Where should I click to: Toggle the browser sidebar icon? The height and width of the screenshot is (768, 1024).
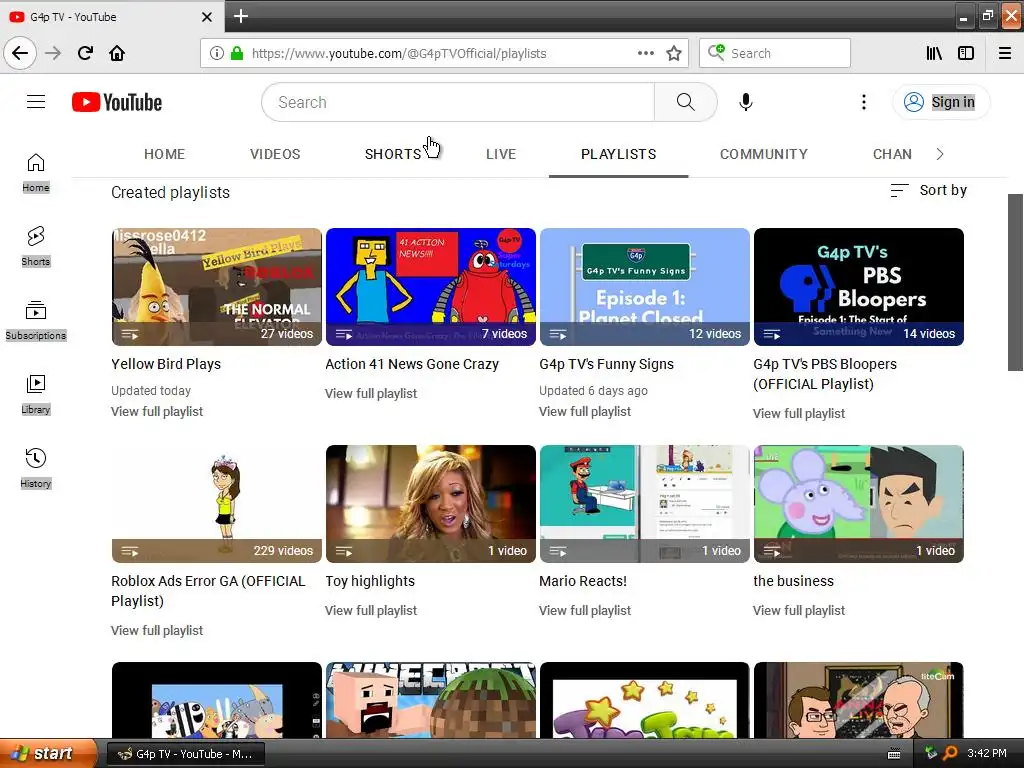(x=966, y=53)
